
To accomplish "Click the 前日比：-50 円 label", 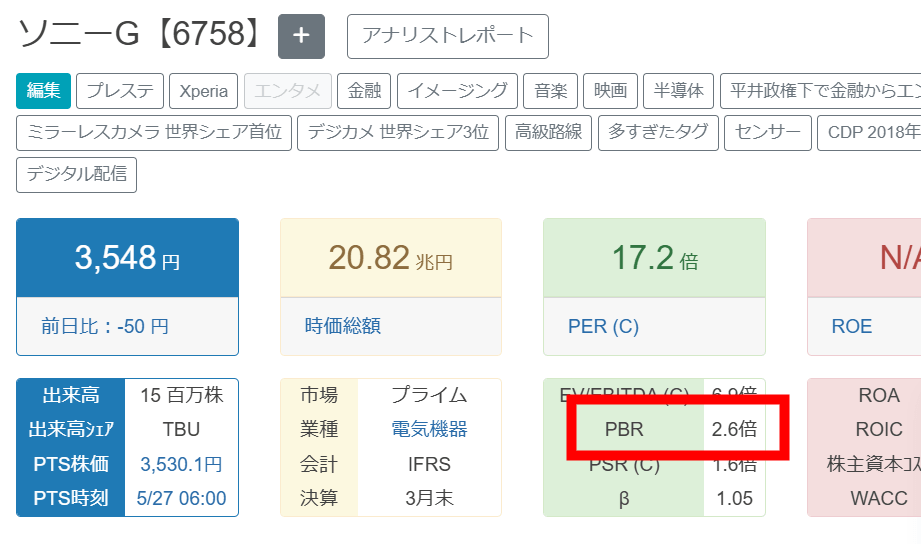I will point(105,326).
